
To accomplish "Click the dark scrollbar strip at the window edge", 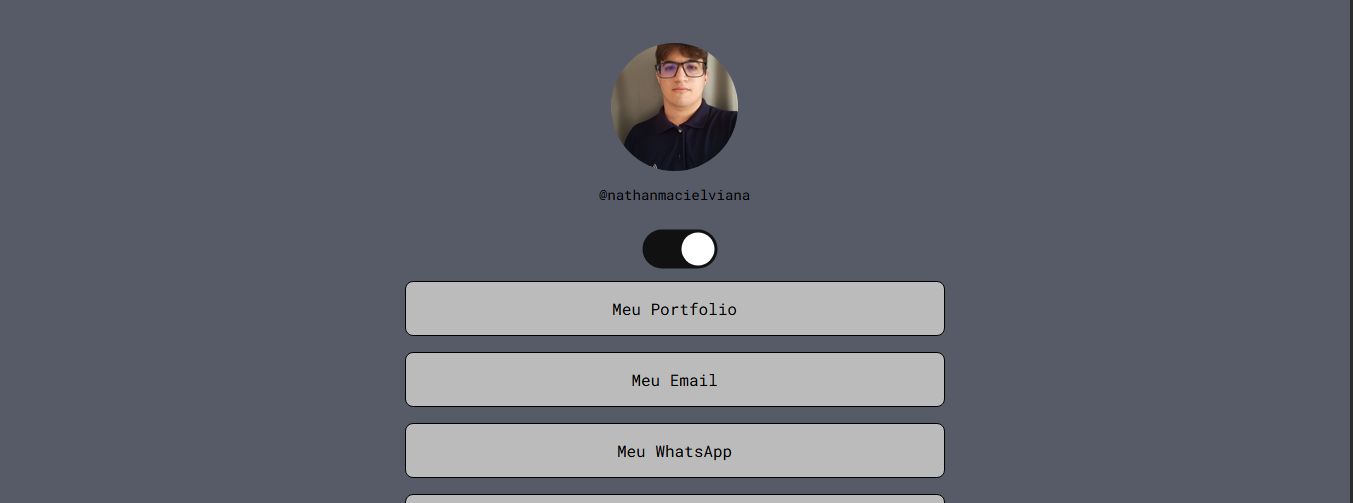I will click(x=1351, y=250).
